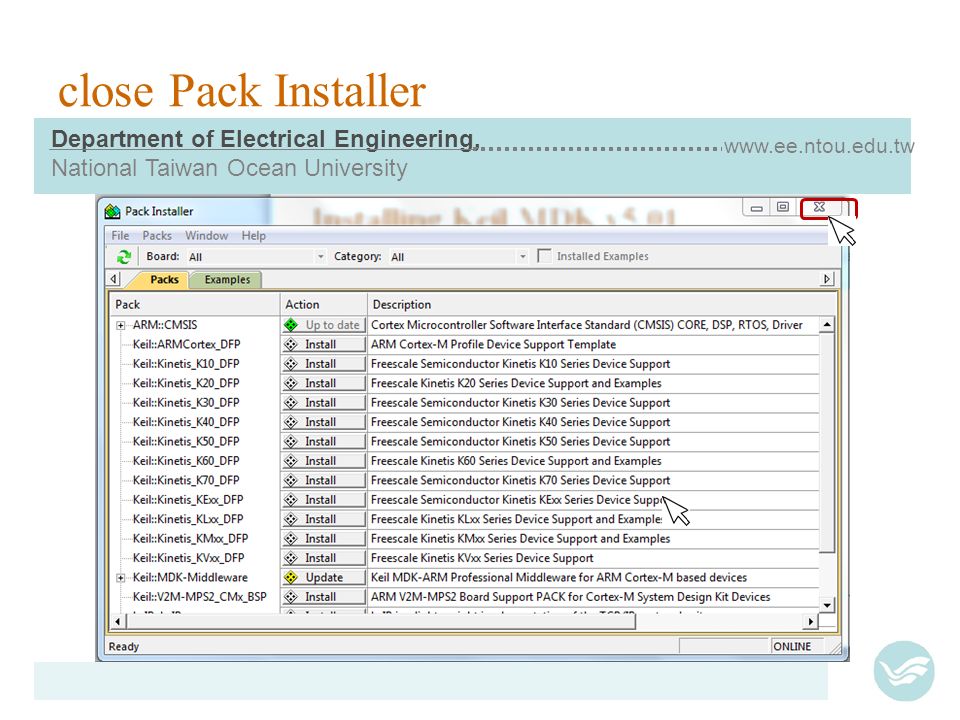Install the Keil::Kinetis_K40_DFP pack
Viewport: 960px width, 720px height.
coord(324,422)
